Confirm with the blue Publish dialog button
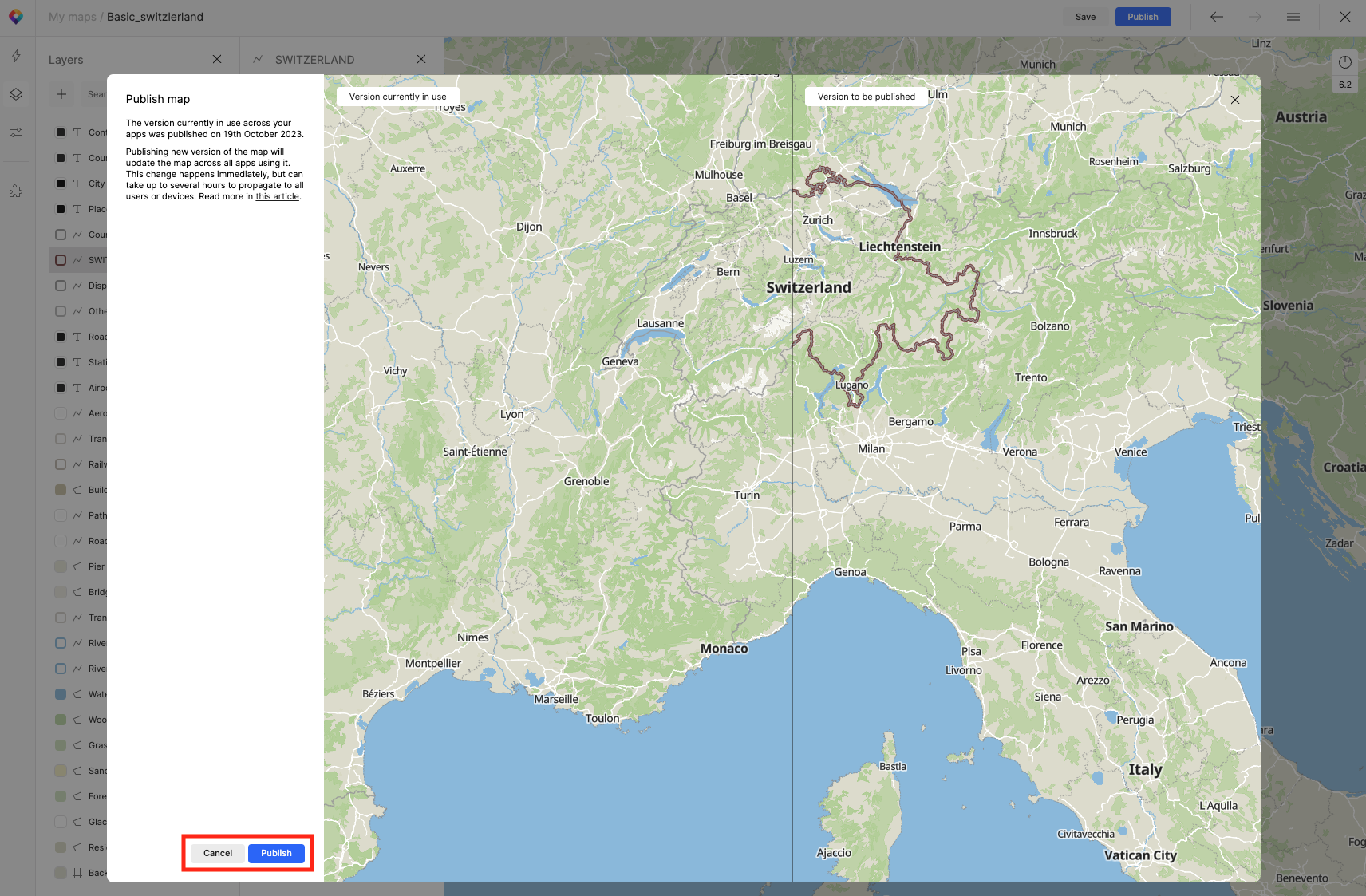This screenshot has height=896, width=1366. pos(276,853)
